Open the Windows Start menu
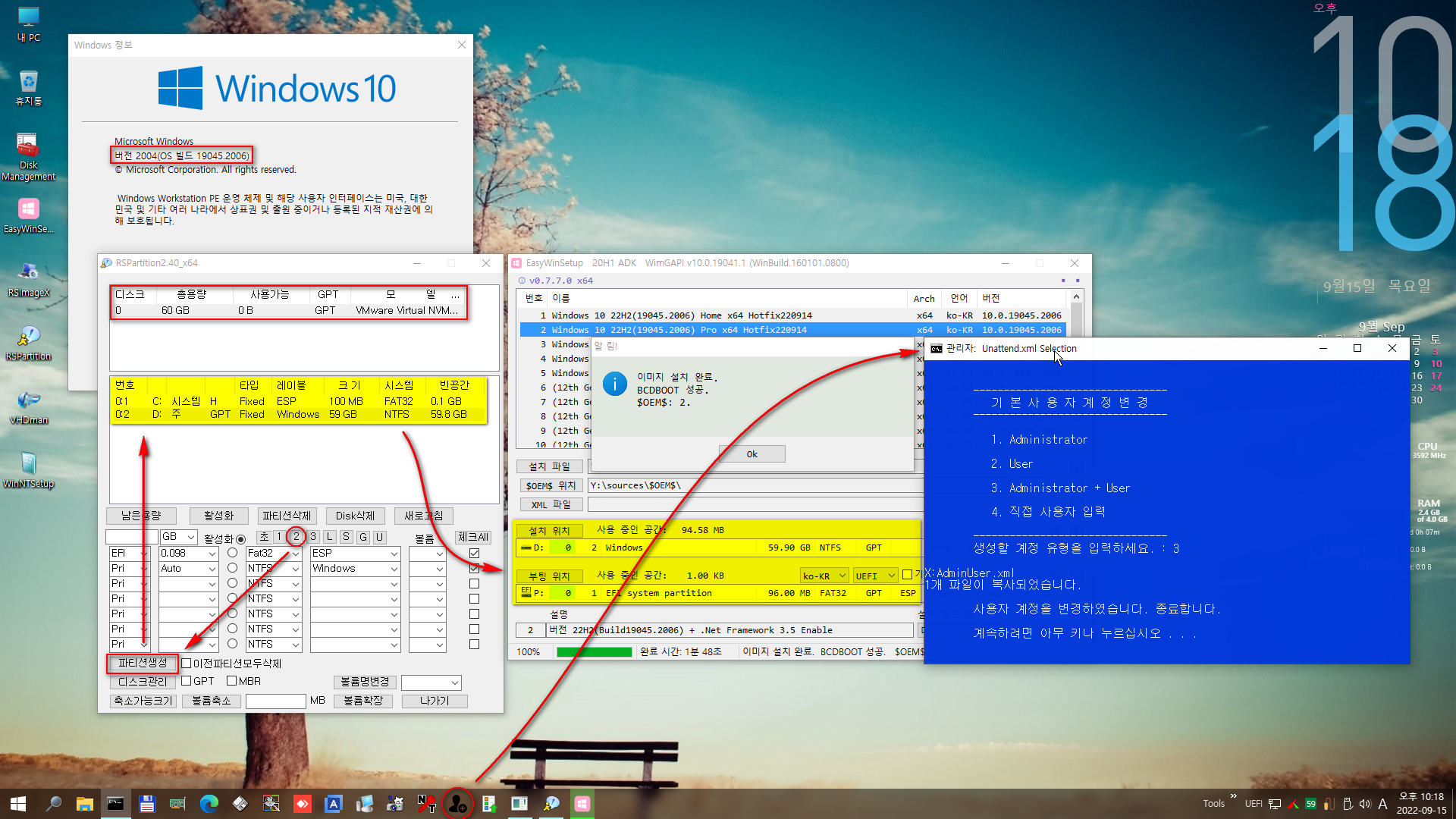Viewport: 1456px width, 819px height. tap(18, 804)
